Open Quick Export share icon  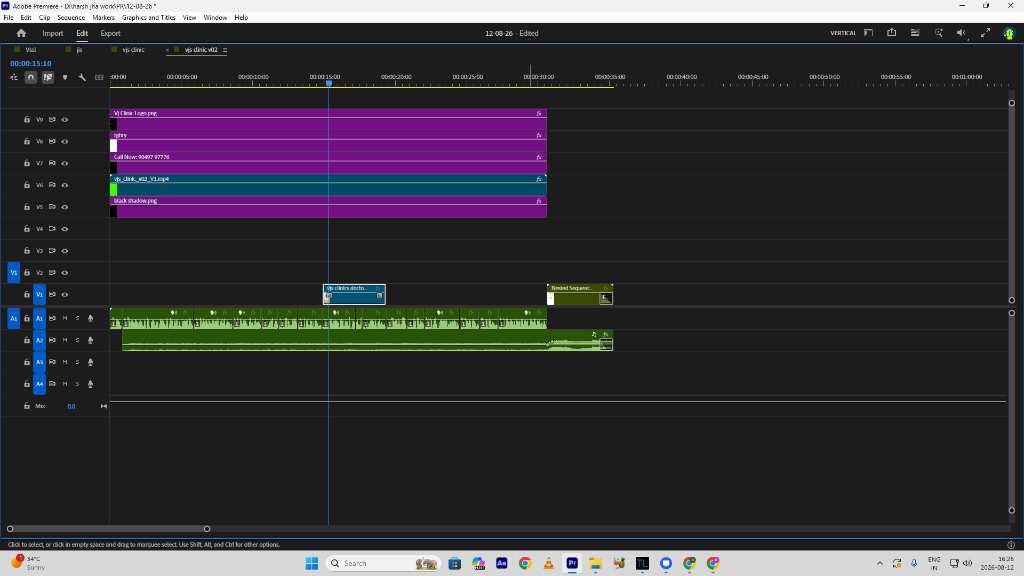tap(891, 33)
